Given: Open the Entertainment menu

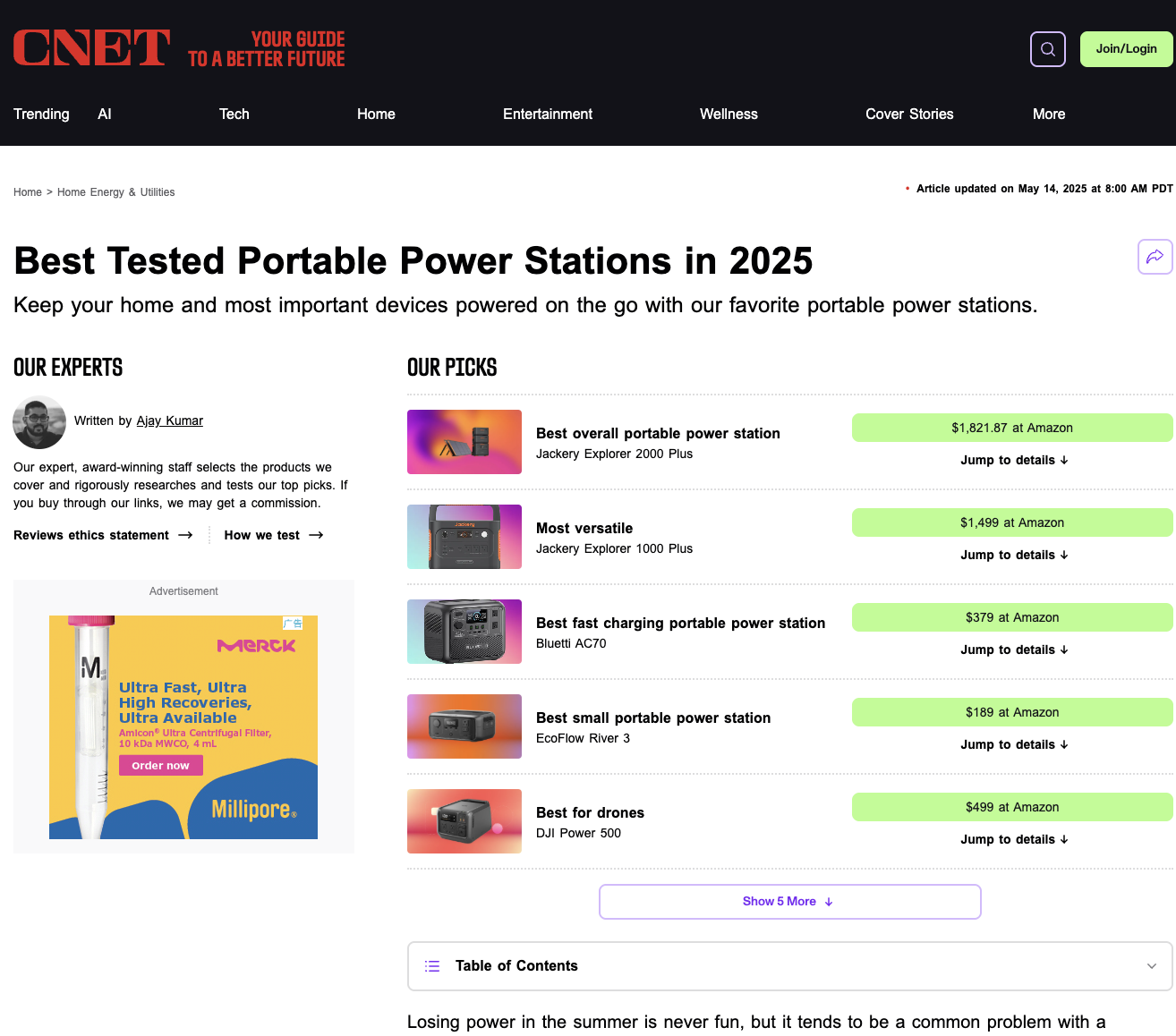Looking at the screenshot, I should click(548, 114).
